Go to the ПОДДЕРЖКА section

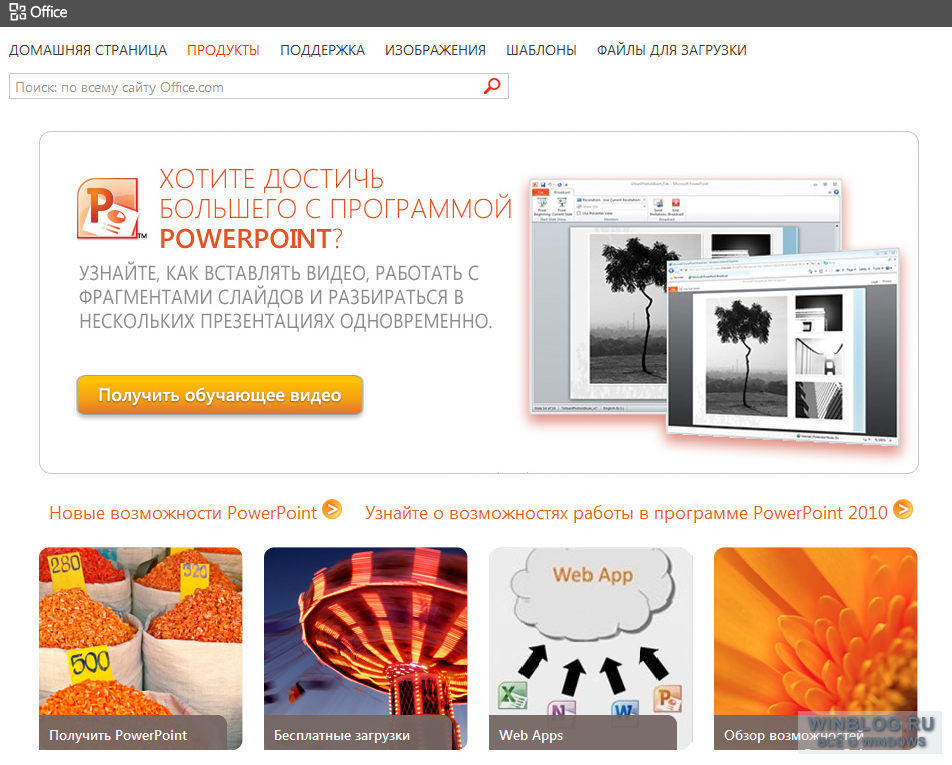point(322,50)
